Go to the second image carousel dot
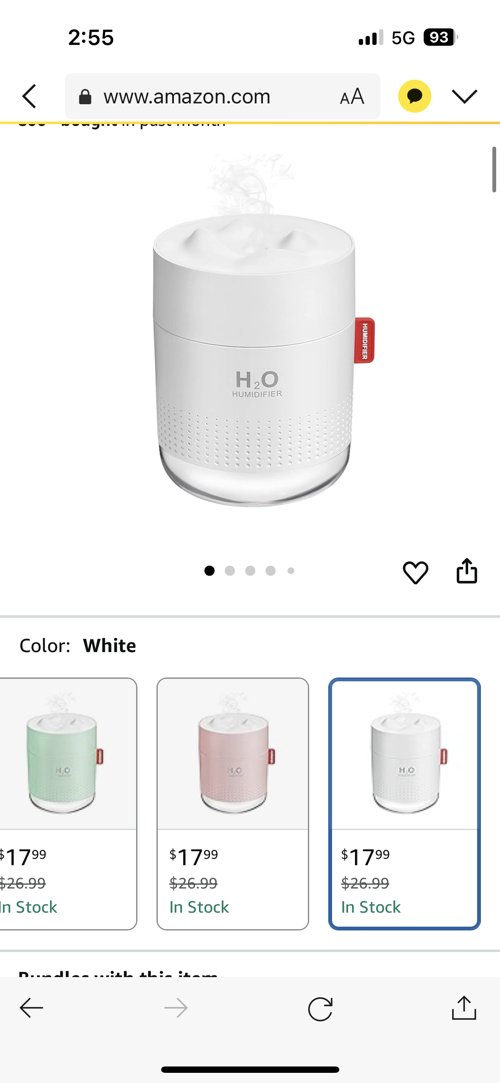Viewport: 500px width, 1083px height. click(230, 571)
